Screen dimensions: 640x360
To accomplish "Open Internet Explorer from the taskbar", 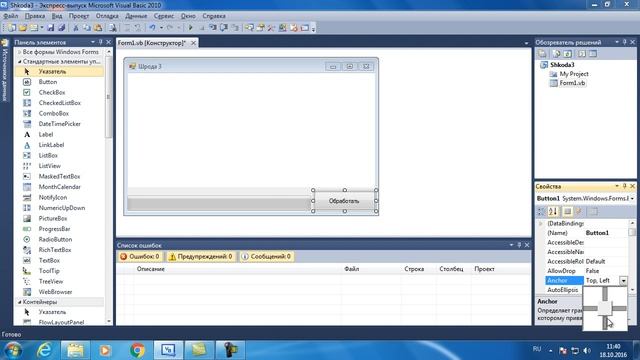I will (44, 350).
